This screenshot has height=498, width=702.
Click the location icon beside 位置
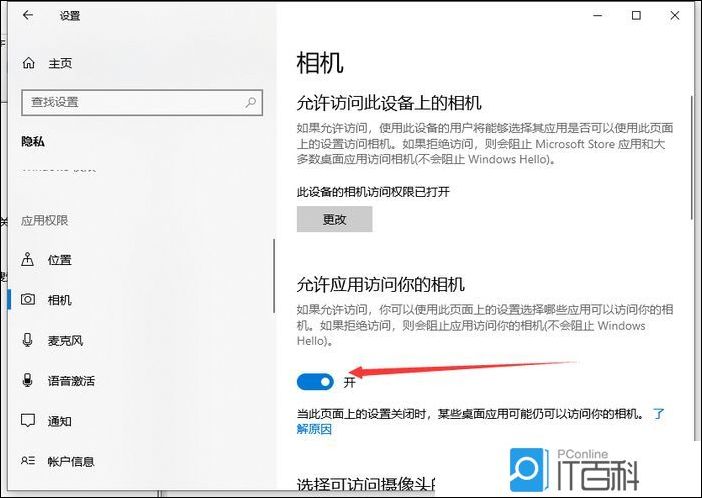28,259
